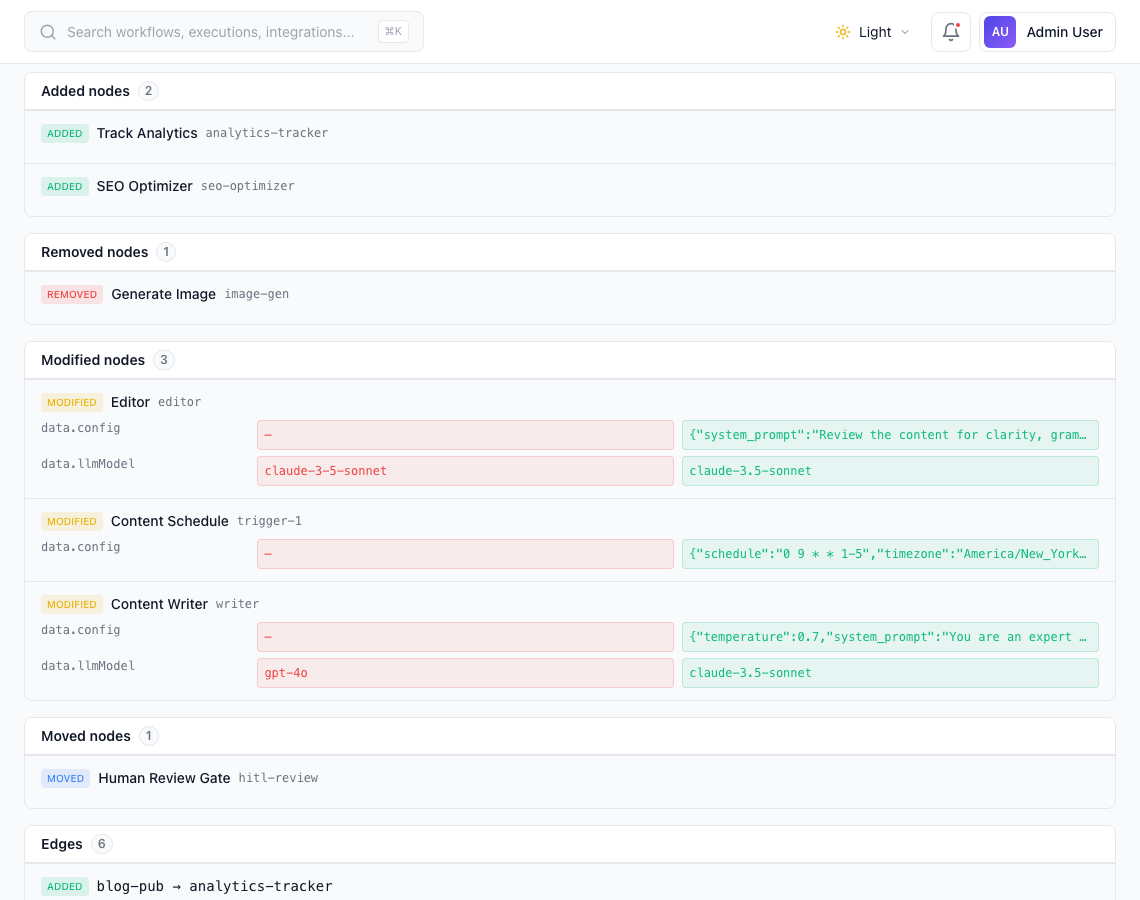Click the trigger-1 node id

pyautogui.click(x=269, y=521)
